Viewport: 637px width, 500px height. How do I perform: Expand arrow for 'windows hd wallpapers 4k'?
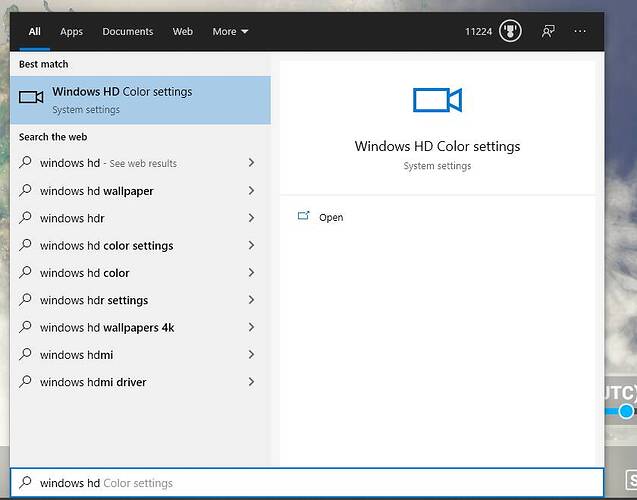[x=251, y=327]
